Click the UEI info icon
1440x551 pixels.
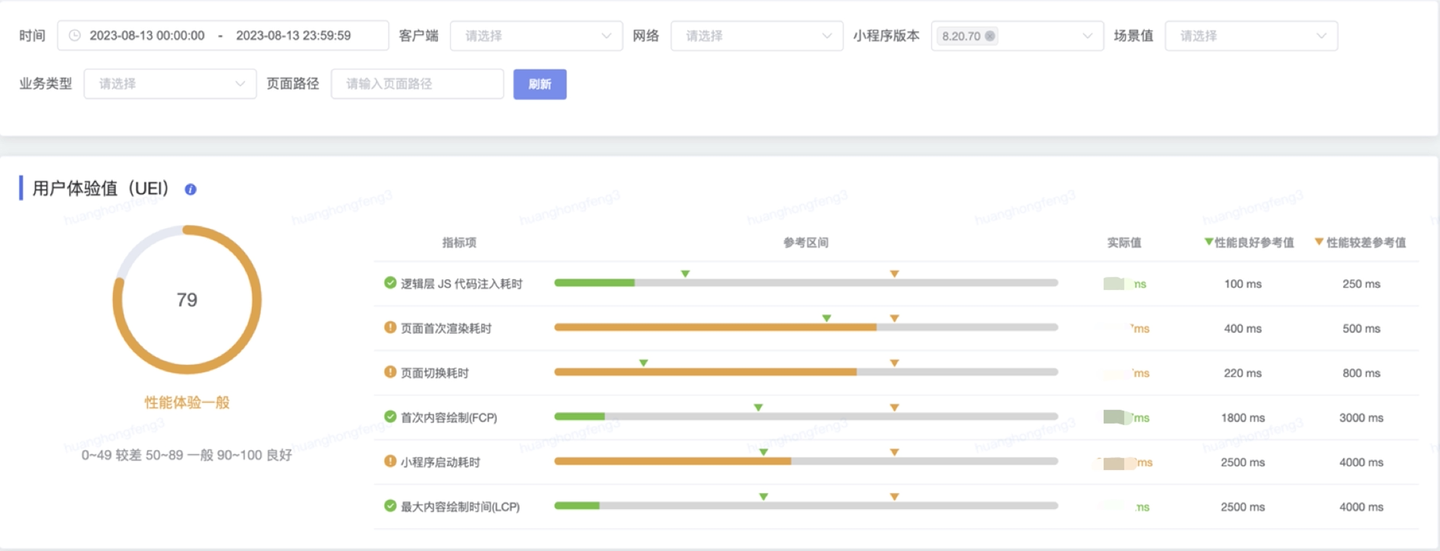(190, 189)
